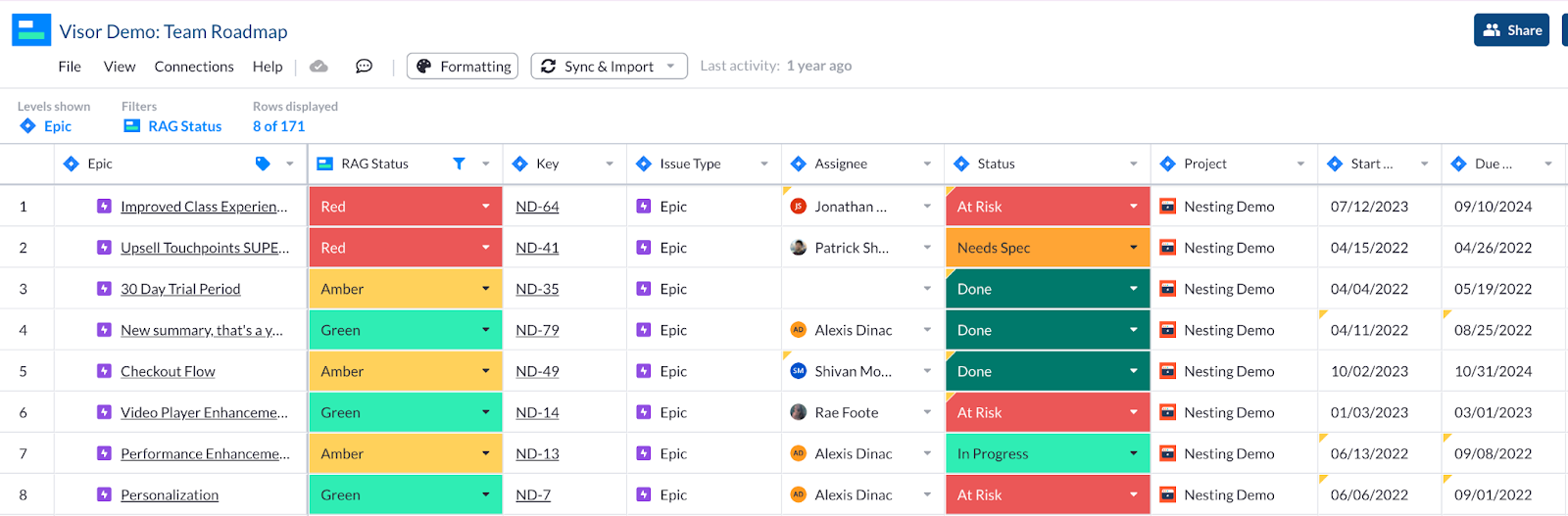Screen dimensions: 1568x516
Task: Click the due date 03/01/2023
Action: click(x=1493, y=412)
